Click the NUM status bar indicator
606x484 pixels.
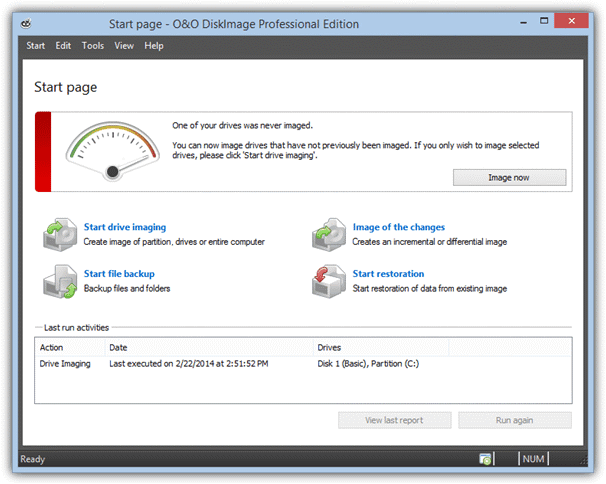(x=533, y=459)
